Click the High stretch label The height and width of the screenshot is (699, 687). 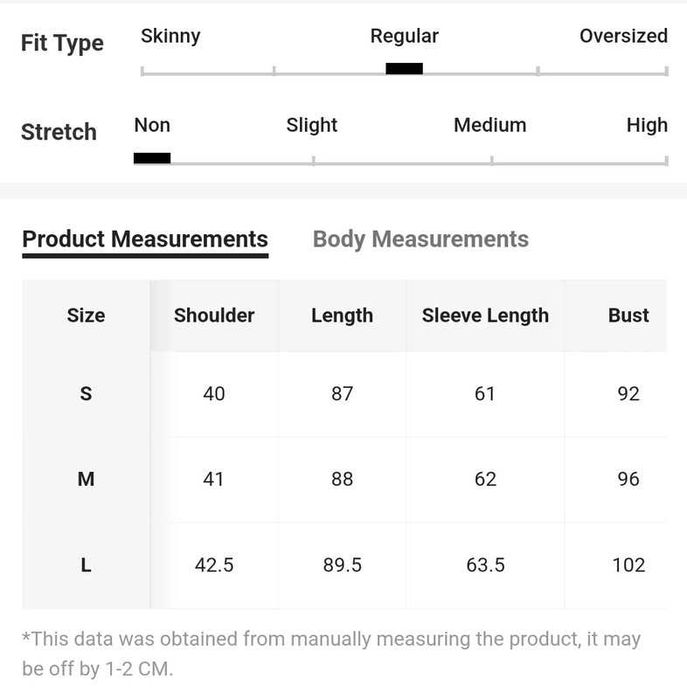coord(646,125)
